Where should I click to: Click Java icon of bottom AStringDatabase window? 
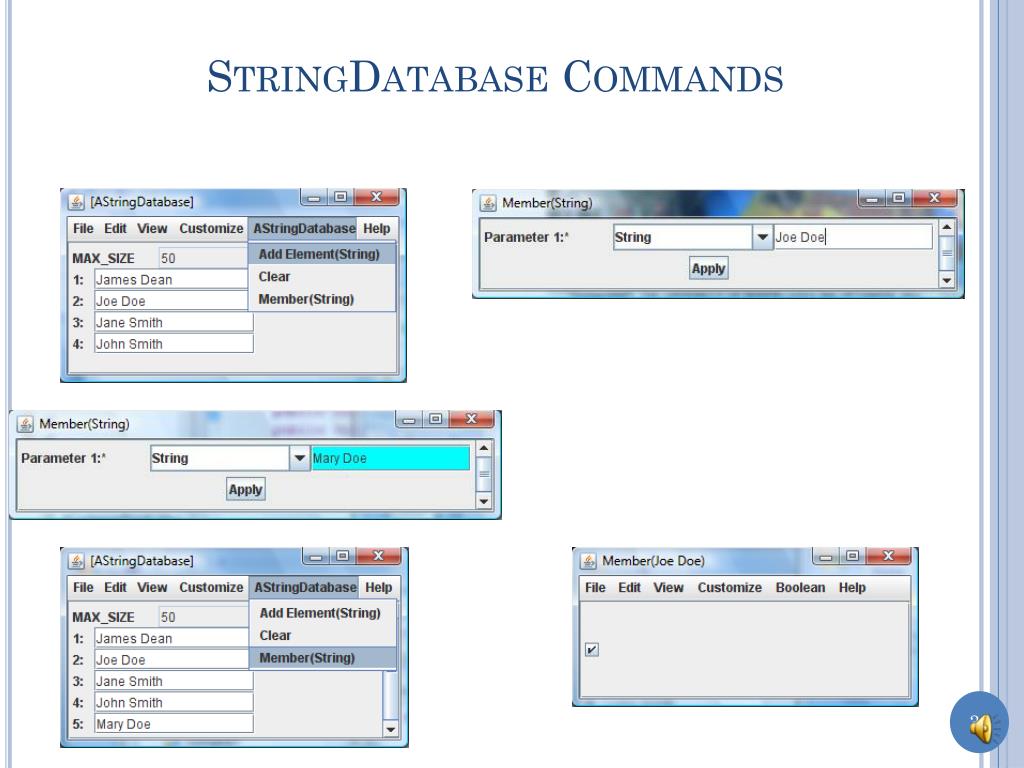point(76,561)
